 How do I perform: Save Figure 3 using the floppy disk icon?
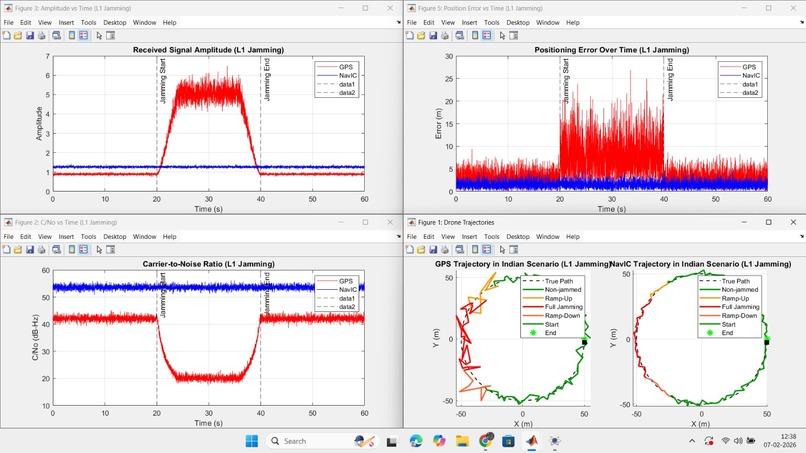tap(30, 35)
